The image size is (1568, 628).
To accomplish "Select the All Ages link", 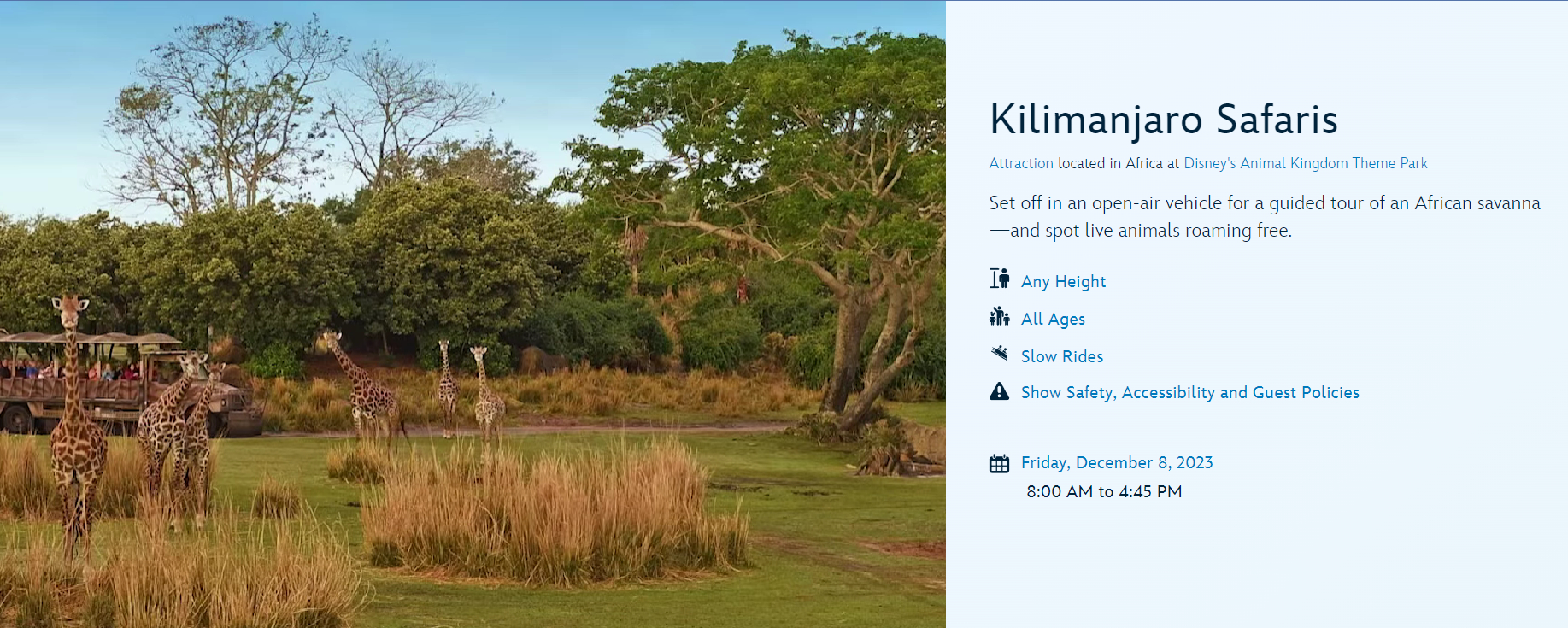I will (x=1053, y=319).
